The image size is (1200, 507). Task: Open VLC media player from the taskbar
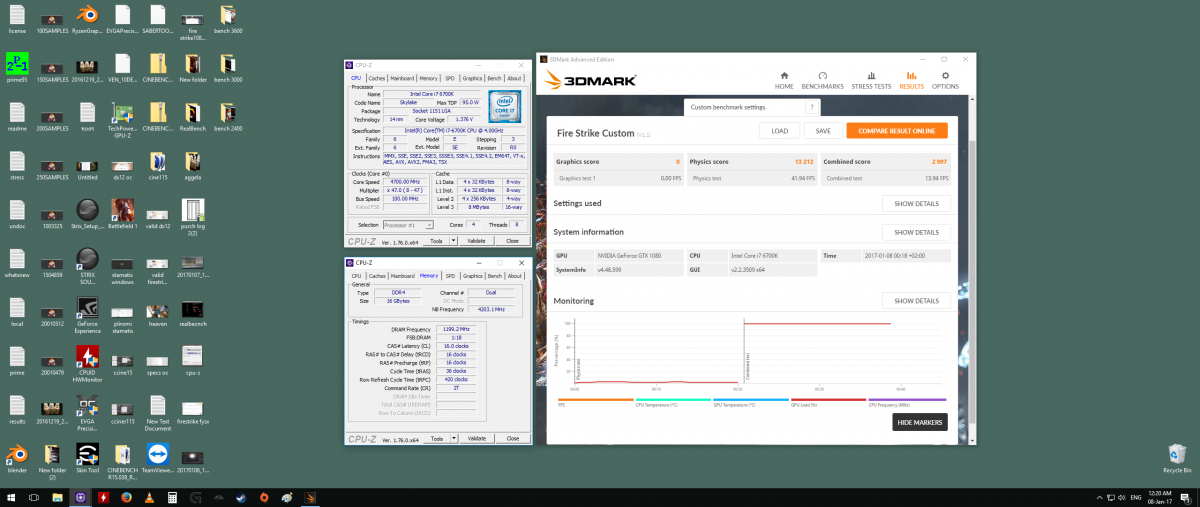click(x=149, y=497)
